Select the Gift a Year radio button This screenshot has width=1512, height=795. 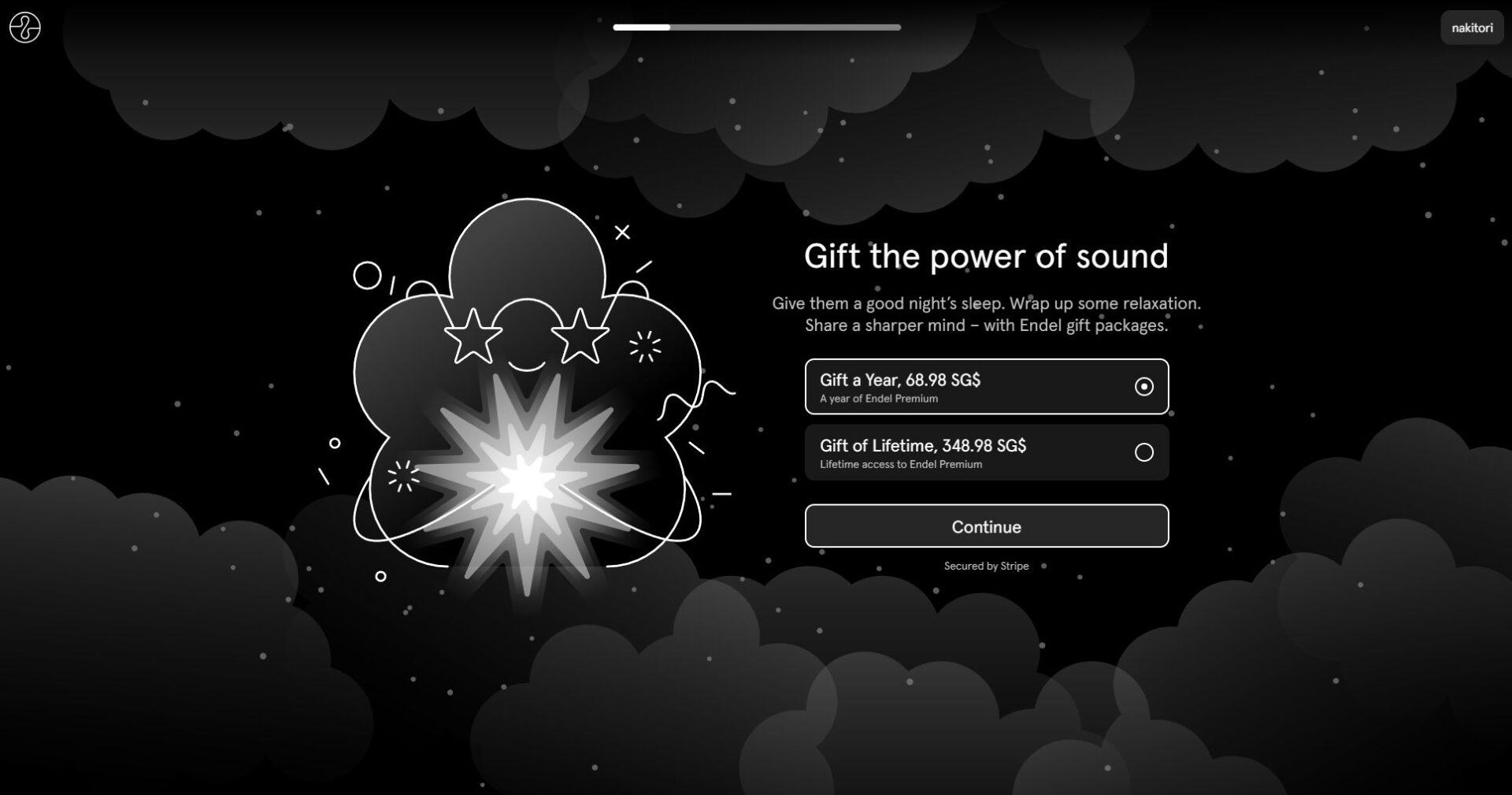click(x=1143, y=386)
